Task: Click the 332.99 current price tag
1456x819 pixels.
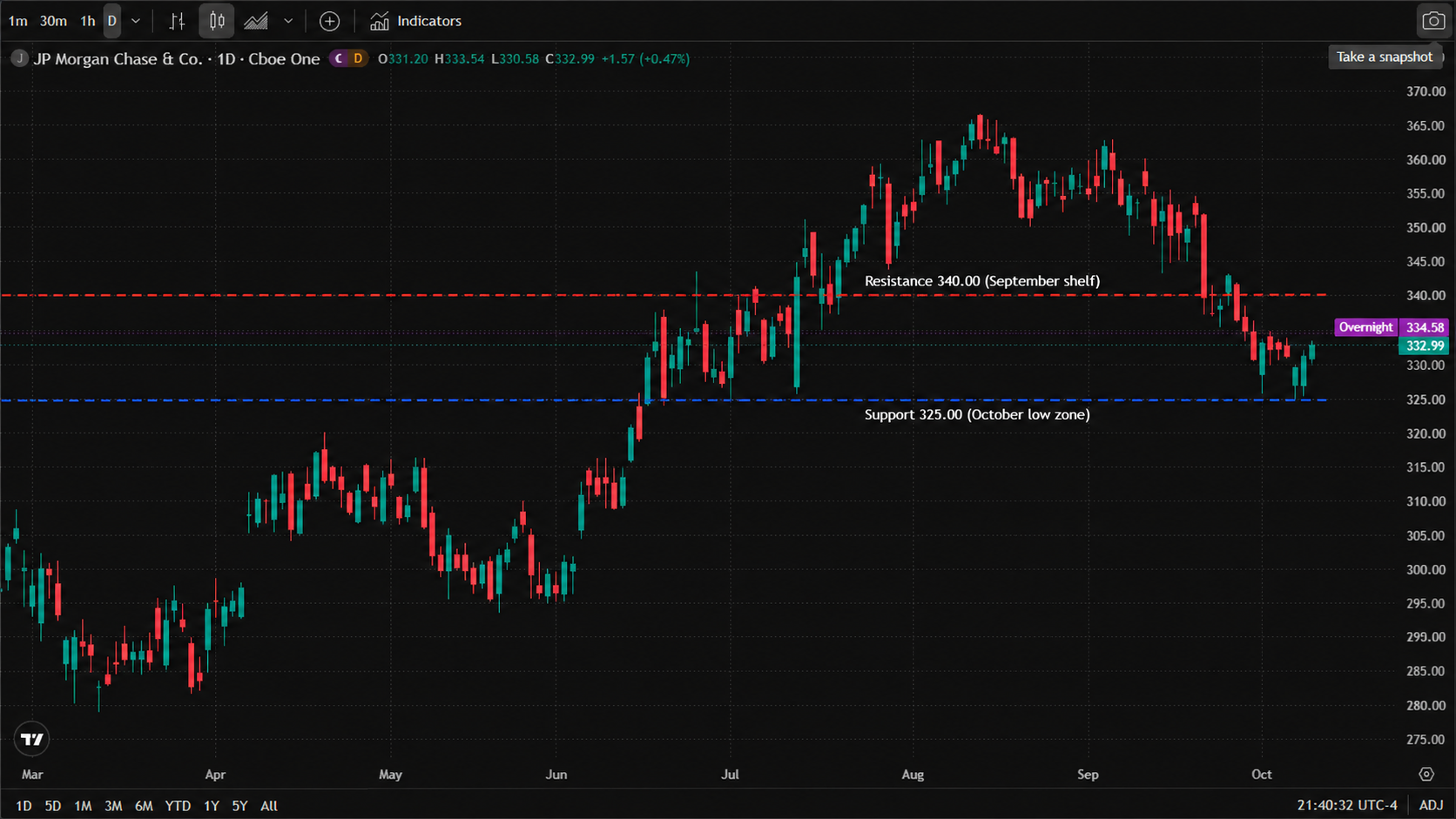Action: coord(1424,346)
